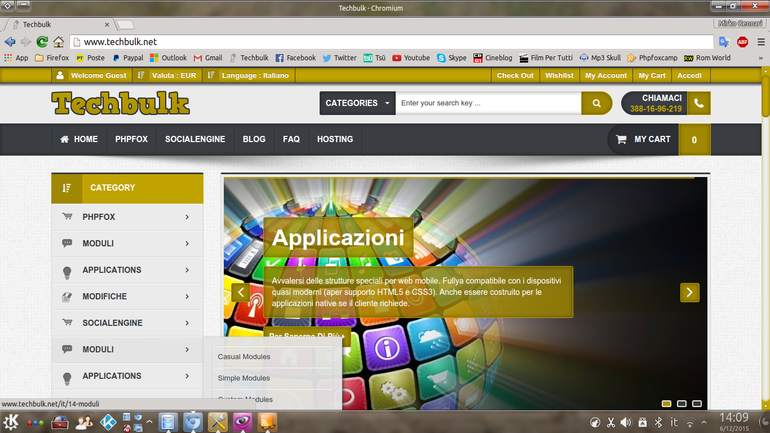Click the cart icon beside SOCIALENGINE category

(67, 323)
